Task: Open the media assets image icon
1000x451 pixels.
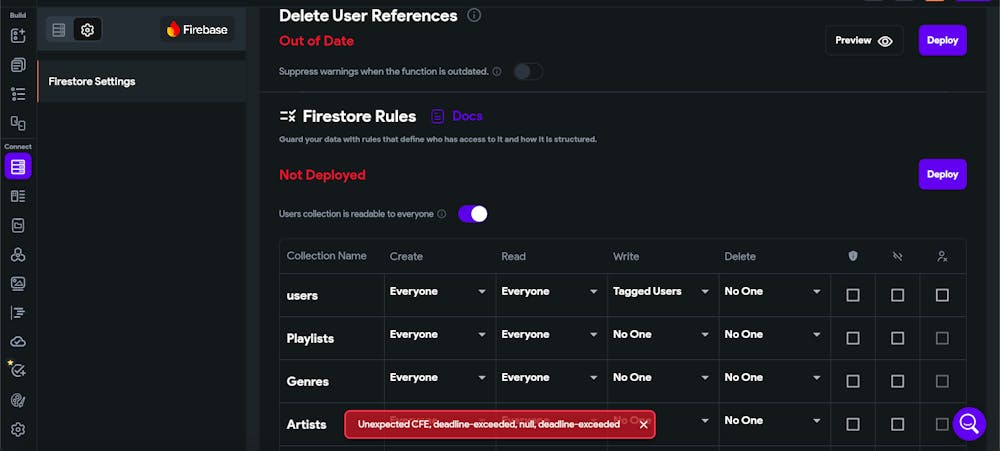Action: (18, 283)
